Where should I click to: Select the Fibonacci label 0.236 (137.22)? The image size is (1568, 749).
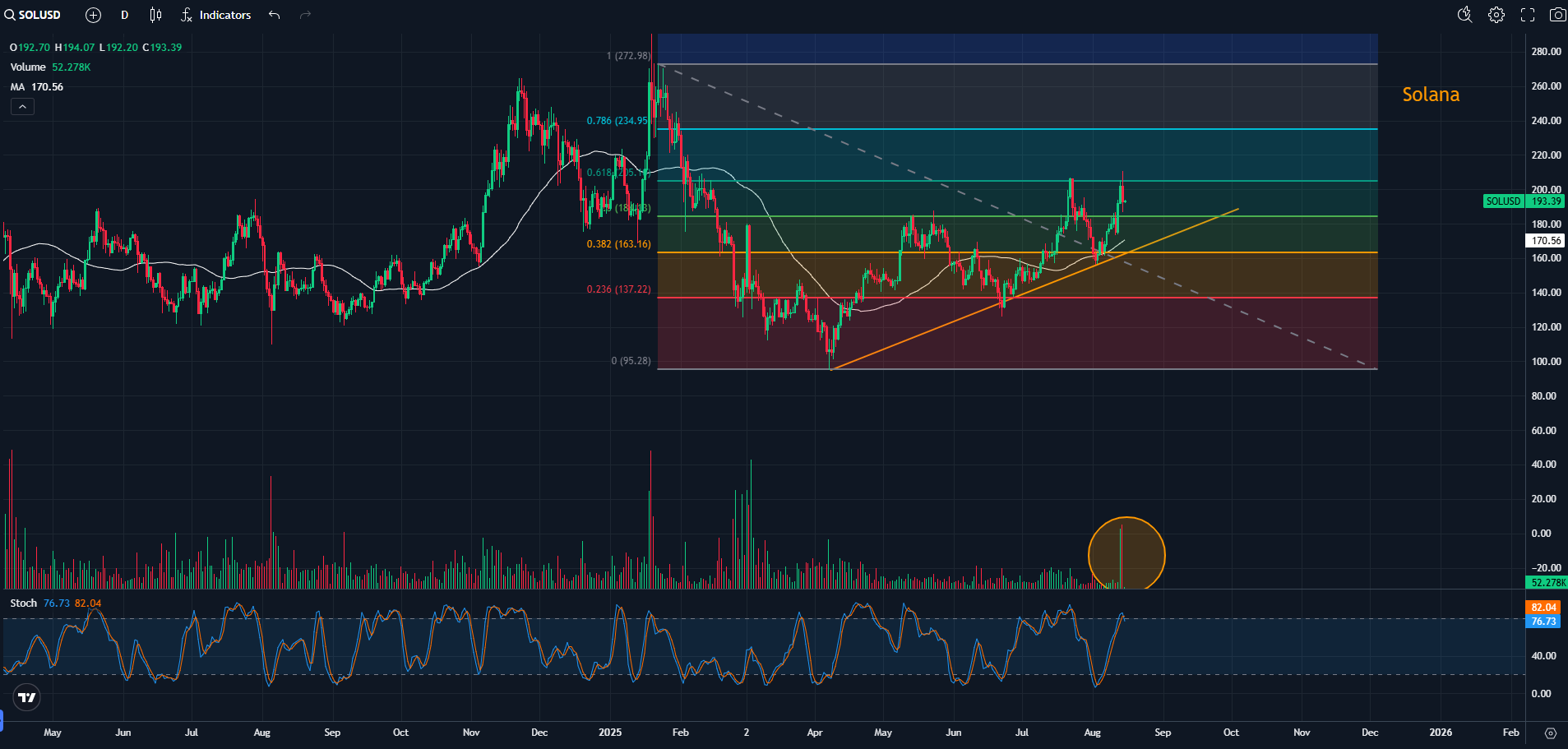point(618,289)
